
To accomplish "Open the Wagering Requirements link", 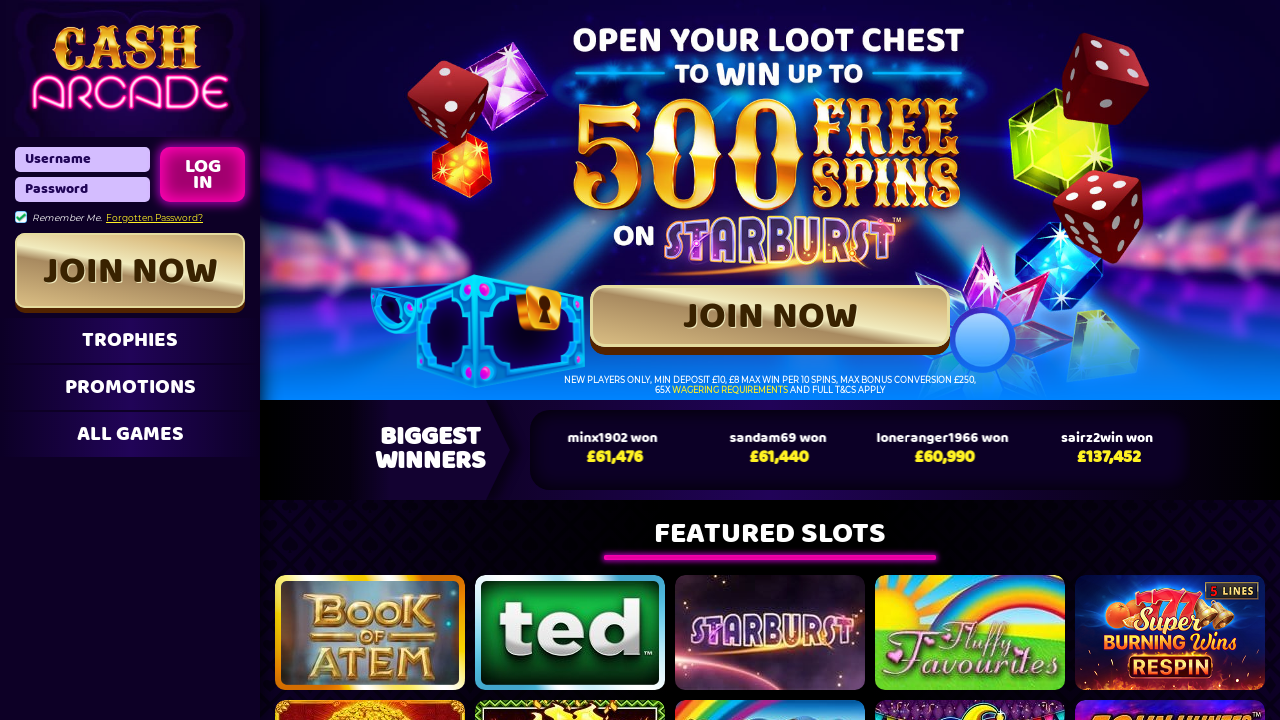I will tap(730, 390).
